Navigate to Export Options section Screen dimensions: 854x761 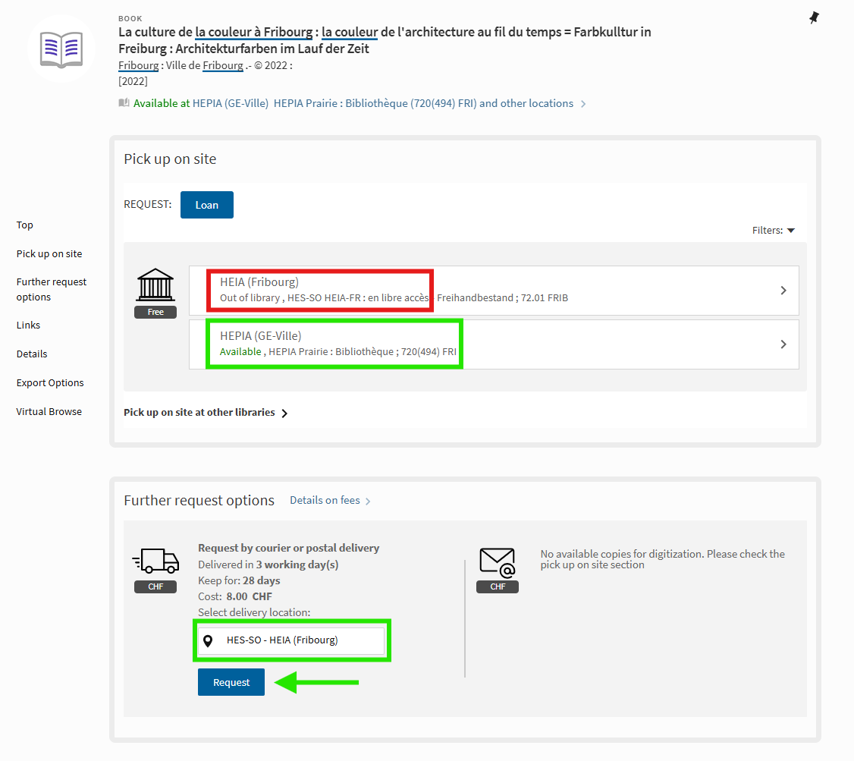click(50, 383)
